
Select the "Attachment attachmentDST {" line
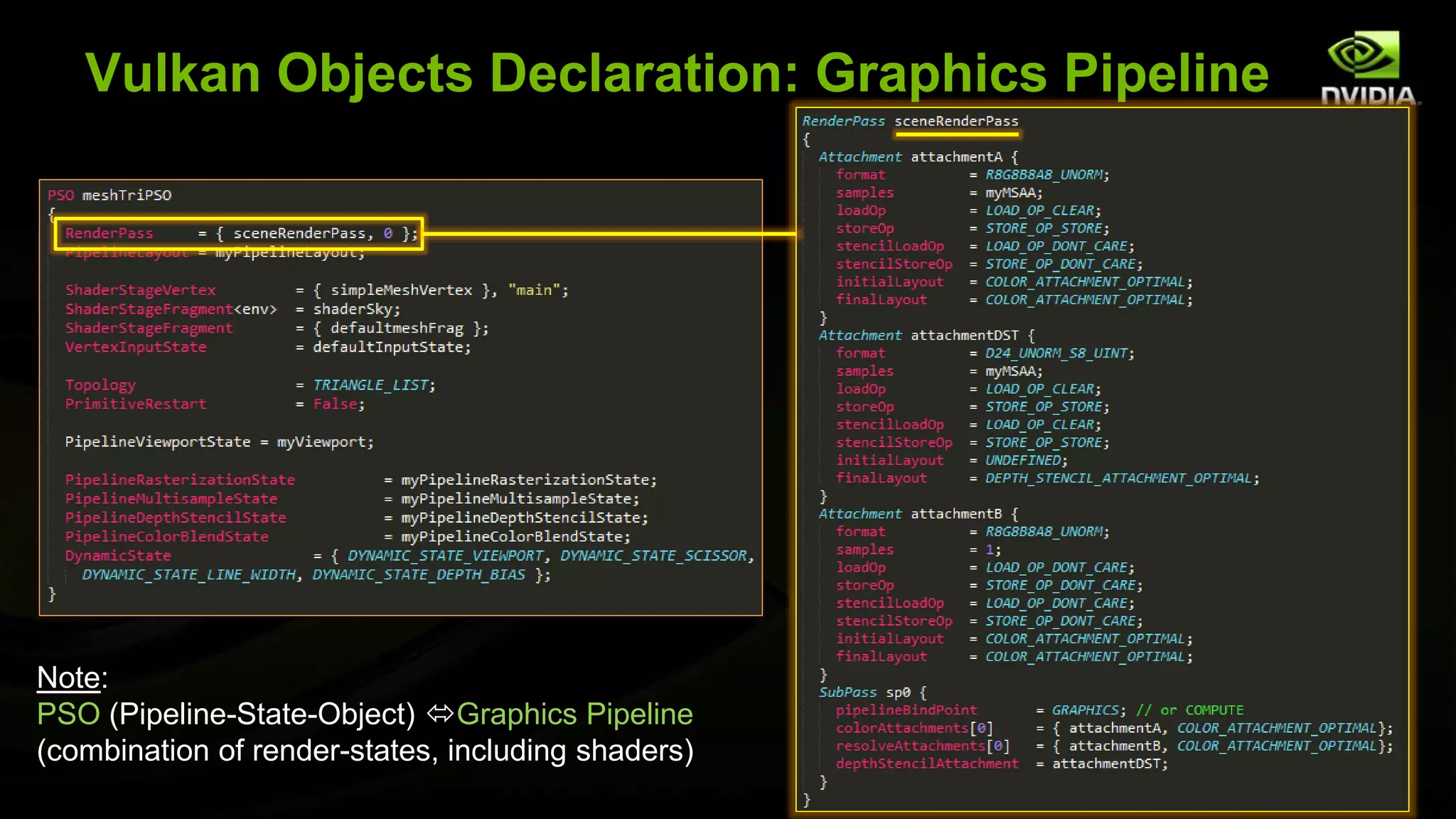pyautogui.click(x=927, y=336)
